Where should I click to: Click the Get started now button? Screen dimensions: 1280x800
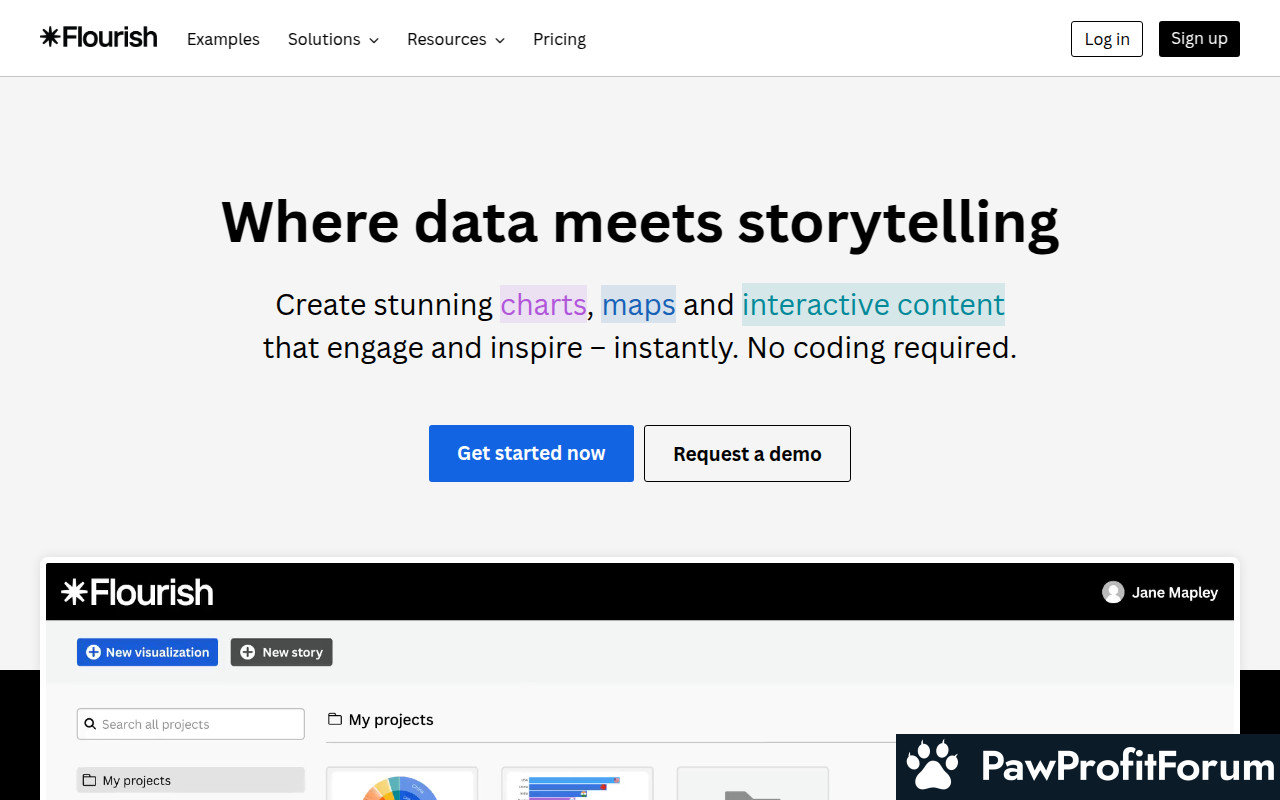point(531,453)
